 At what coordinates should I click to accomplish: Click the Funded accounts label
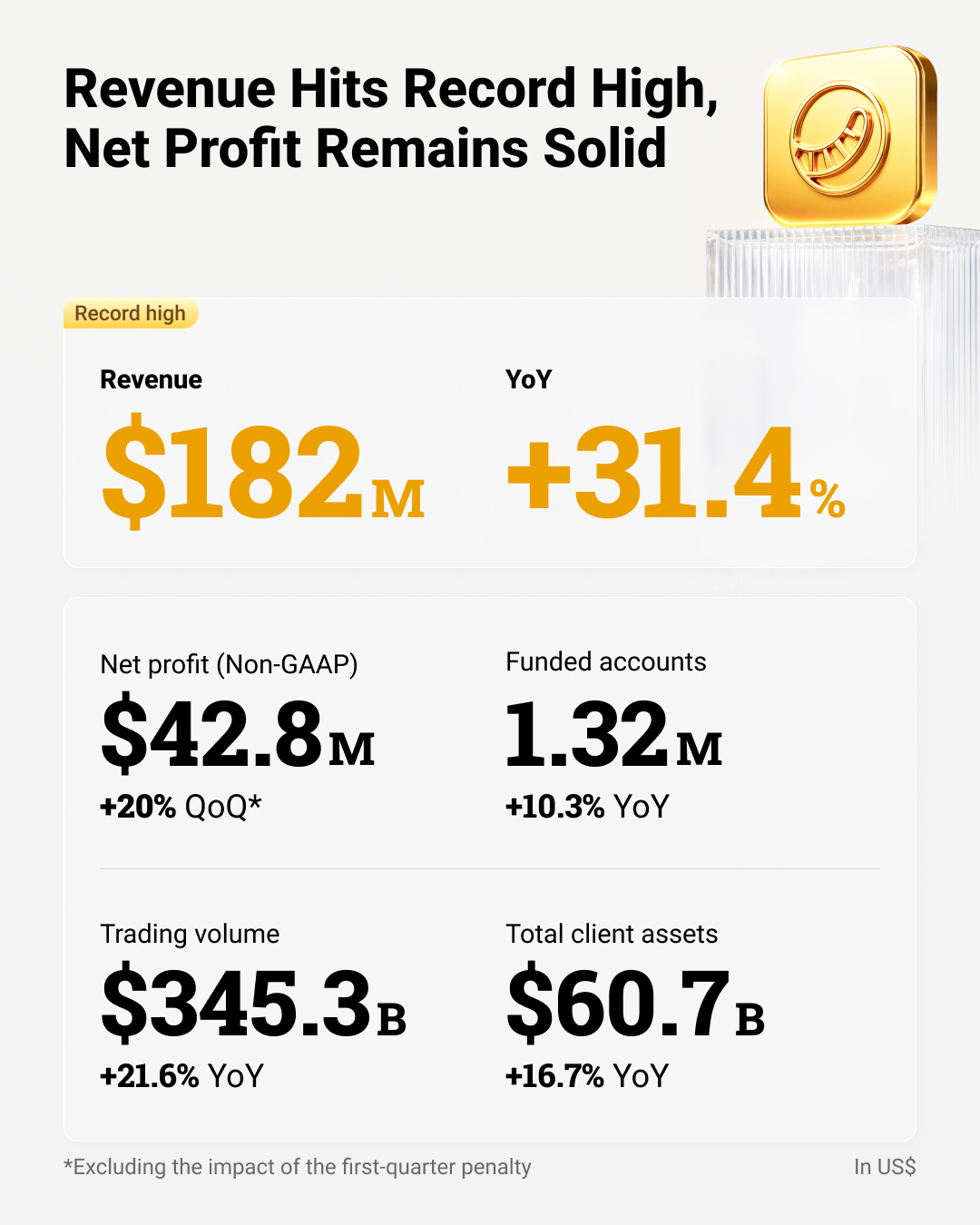click(605, 661)
